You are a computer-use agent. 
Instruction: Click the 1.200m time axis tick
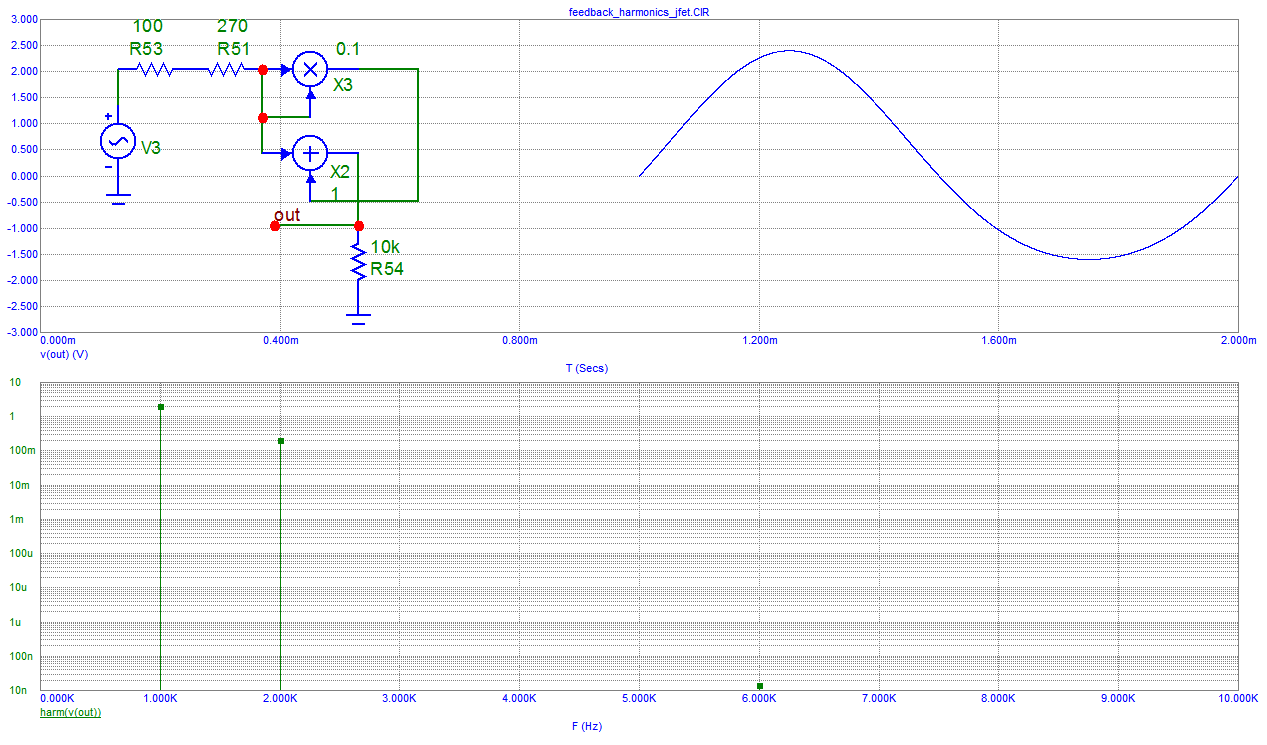tap(759, 341)
